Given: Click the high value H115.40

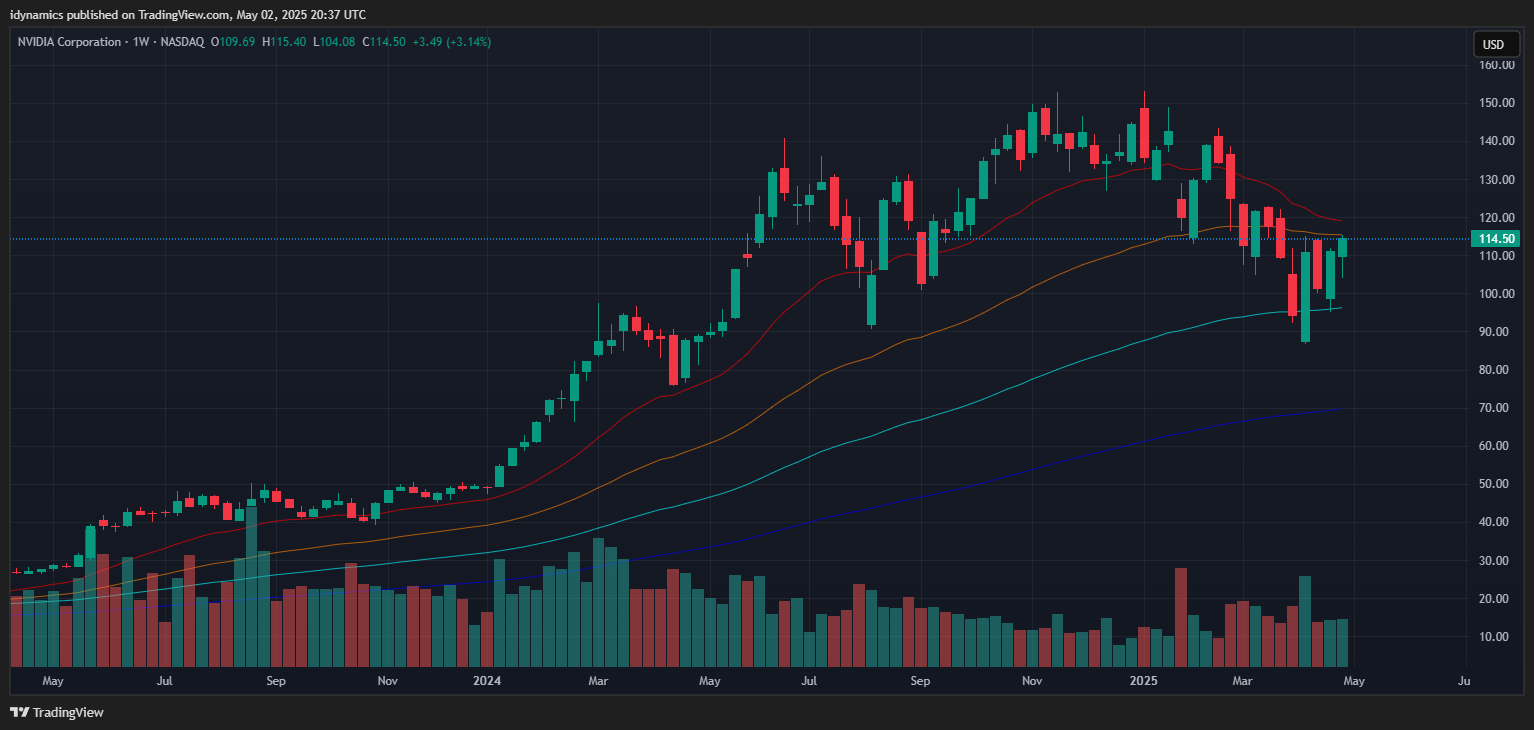Looking at the screenshot, I should (x=284, y=42).
